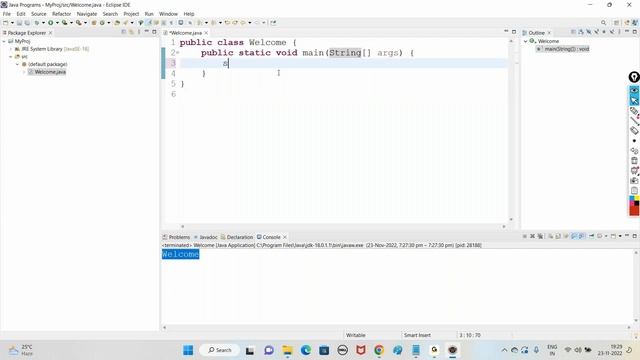Screen dimensions: 640x360
Task: Expand the JRE System Library node
Action: (11, 49)
